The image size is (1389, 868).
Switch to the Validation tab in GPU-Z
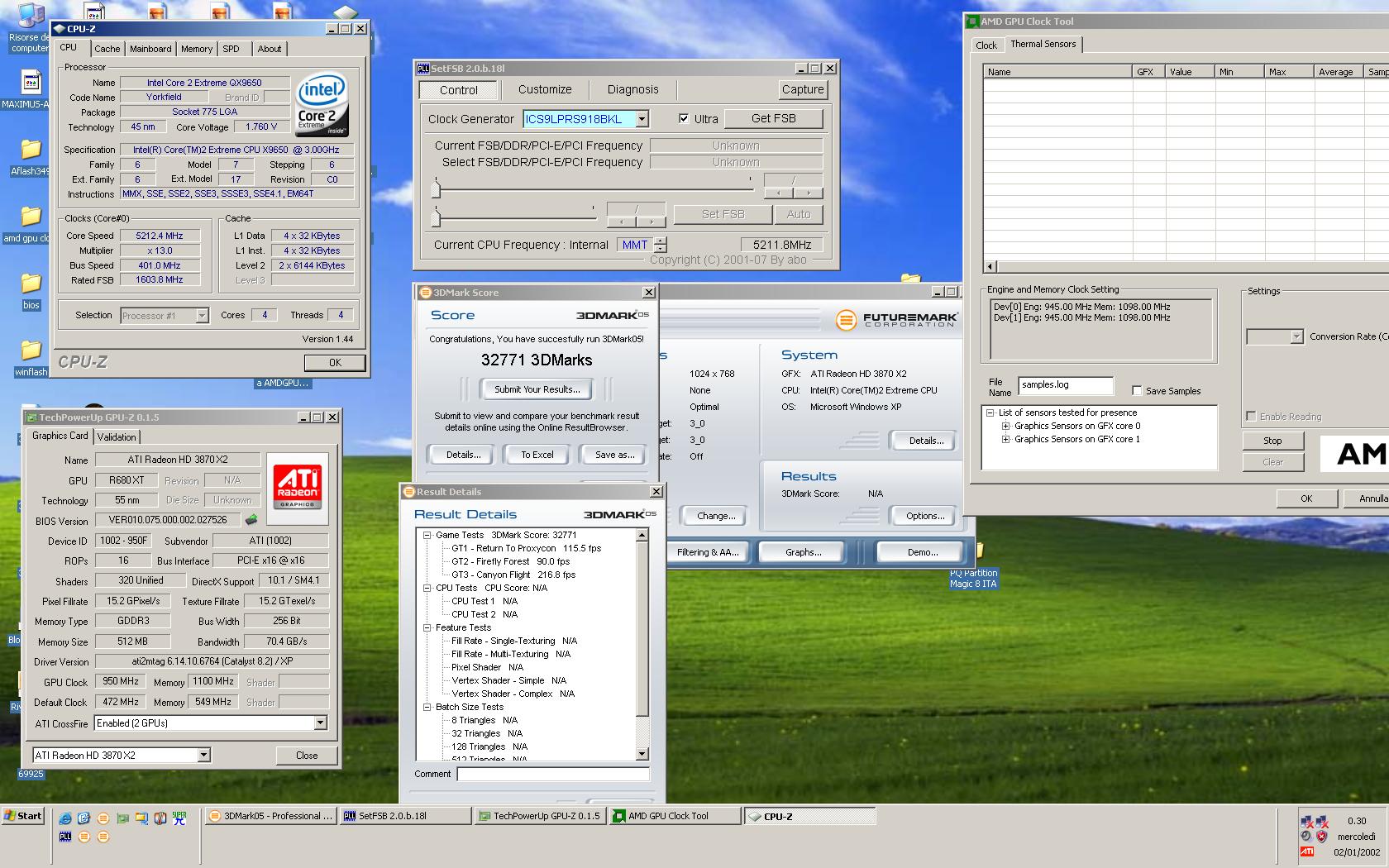[x=117, y=437]
